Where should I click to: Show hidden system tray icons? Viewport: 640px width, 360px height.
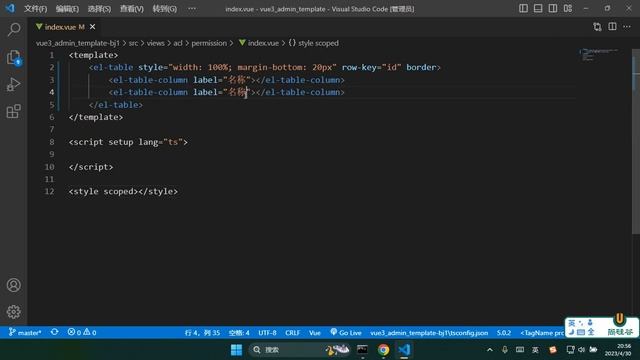click(x=490, y=350)
